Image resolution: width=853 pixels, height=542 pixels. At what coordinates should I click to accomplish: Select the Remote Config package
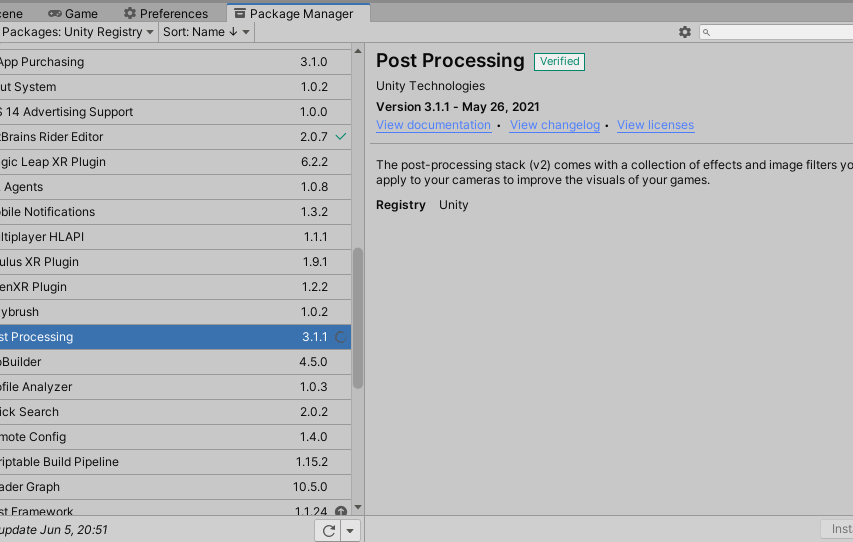click(x=175, y=438)
